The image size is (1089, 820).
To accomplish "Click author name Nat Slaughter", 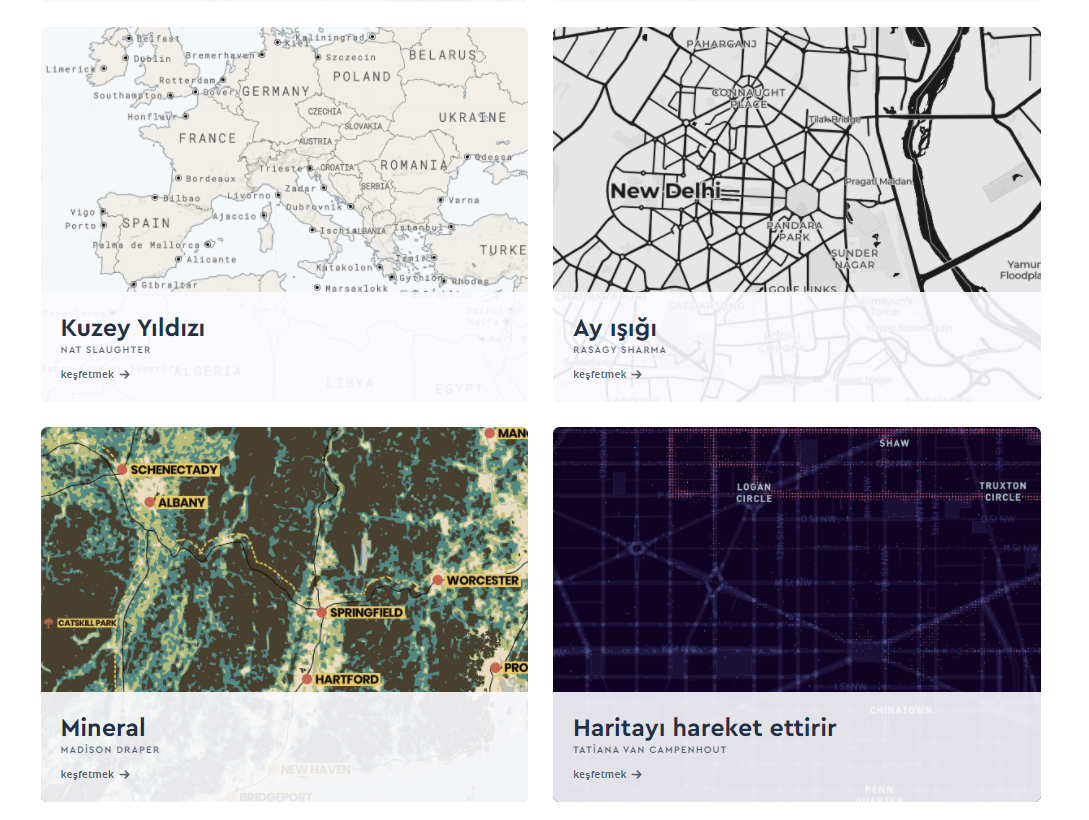I will (106, 350).
